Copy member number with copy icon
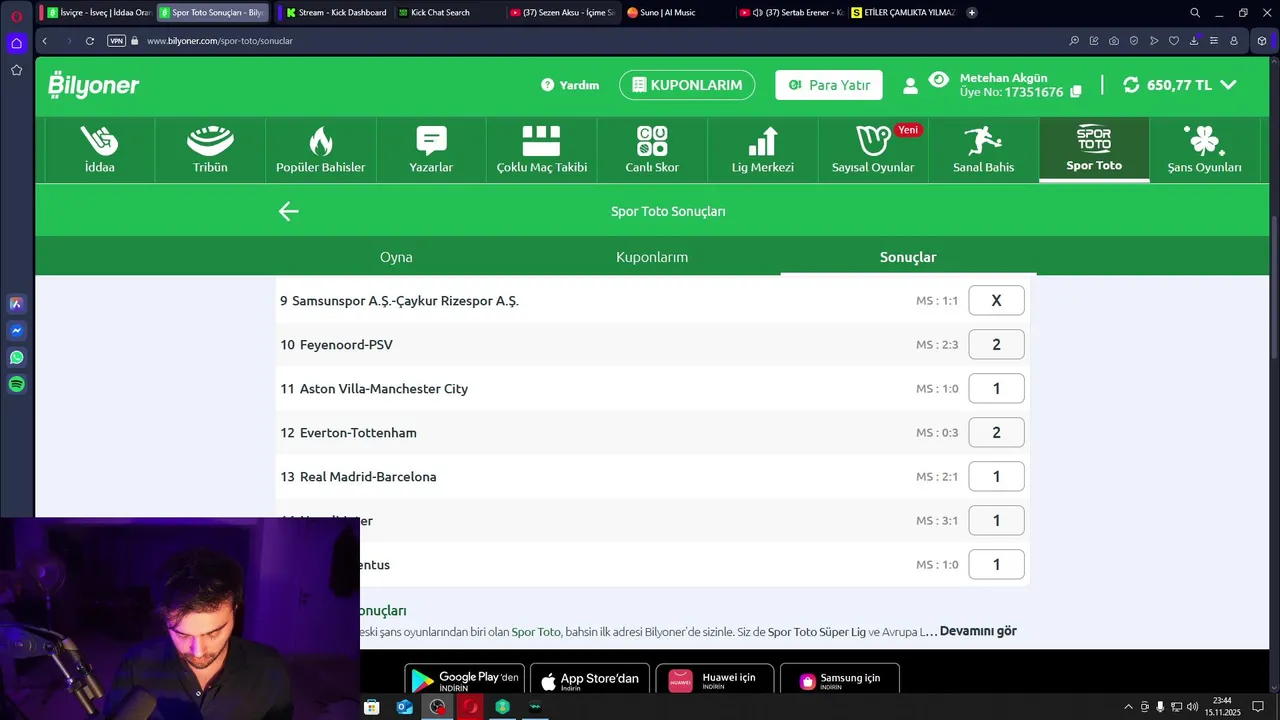1280x720 pixels. [1076, 92]
